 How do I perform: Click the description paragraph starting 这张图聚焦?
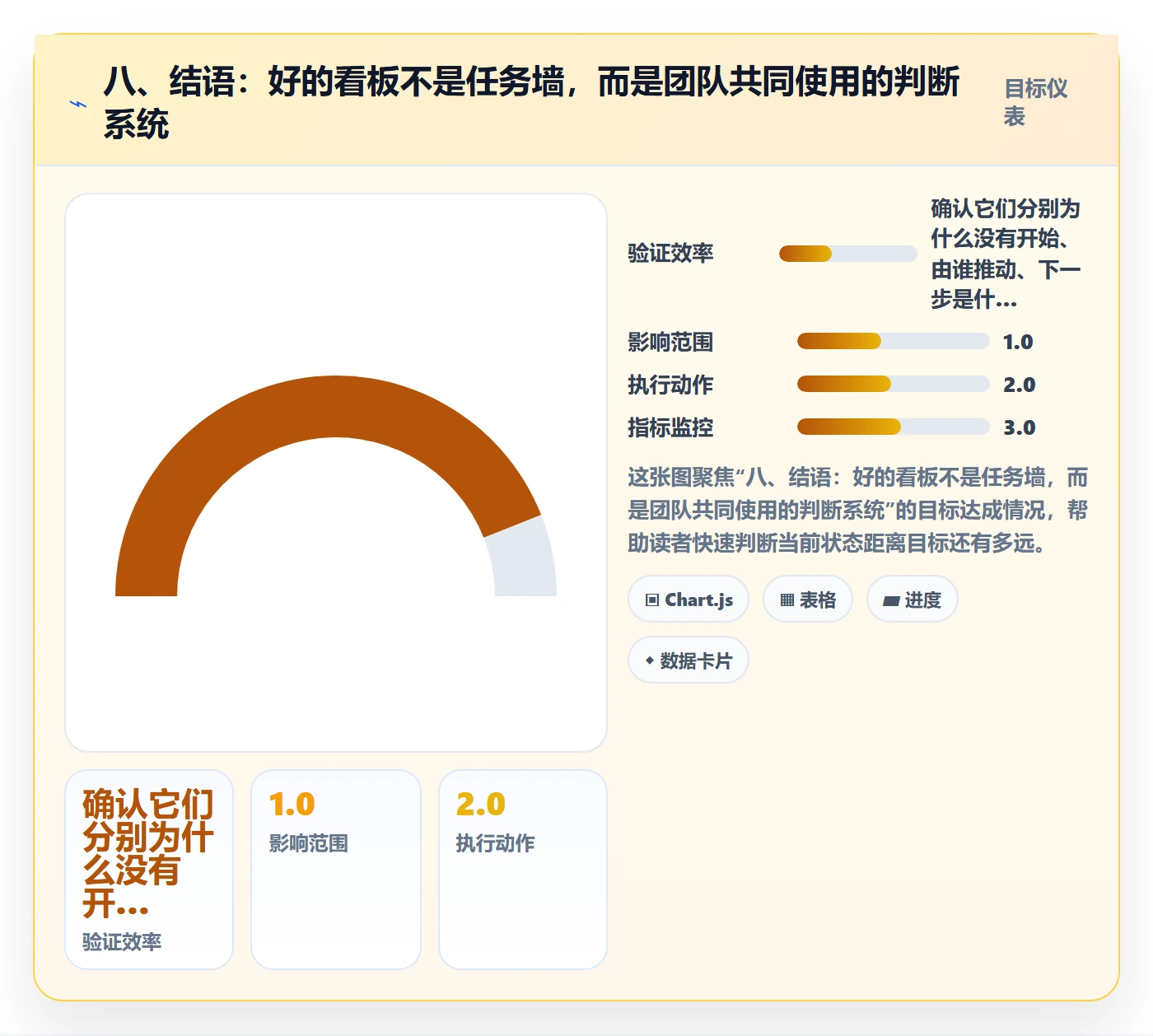(x=858, y=511)
